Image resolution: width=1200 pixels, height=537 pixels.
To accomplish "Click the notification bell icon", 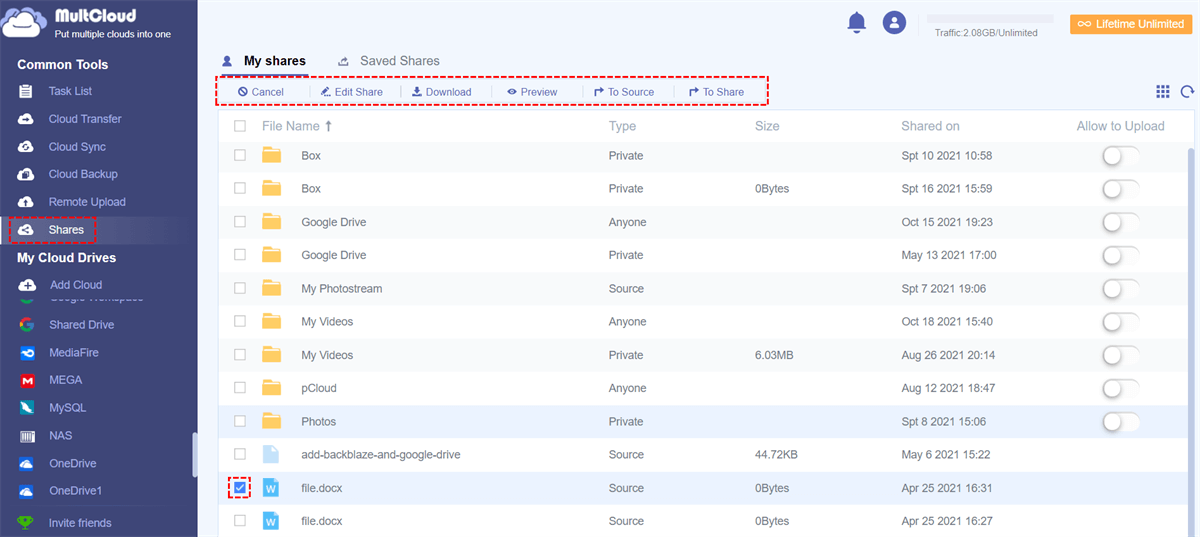I will pyautogui.click(x=856, y=23).
